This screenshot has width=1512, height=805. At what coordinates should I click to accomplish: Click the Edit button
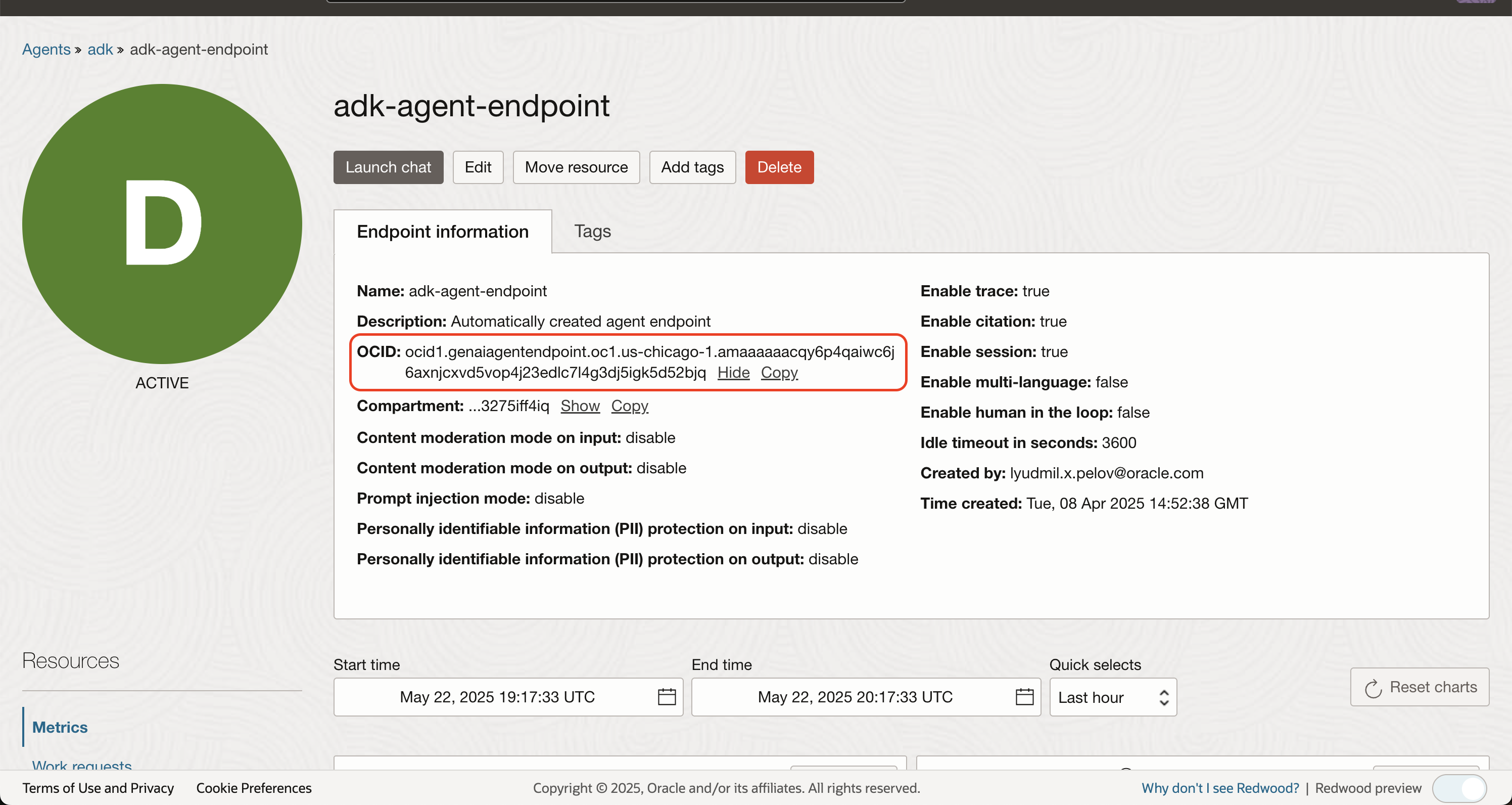[x=478, y=167]
